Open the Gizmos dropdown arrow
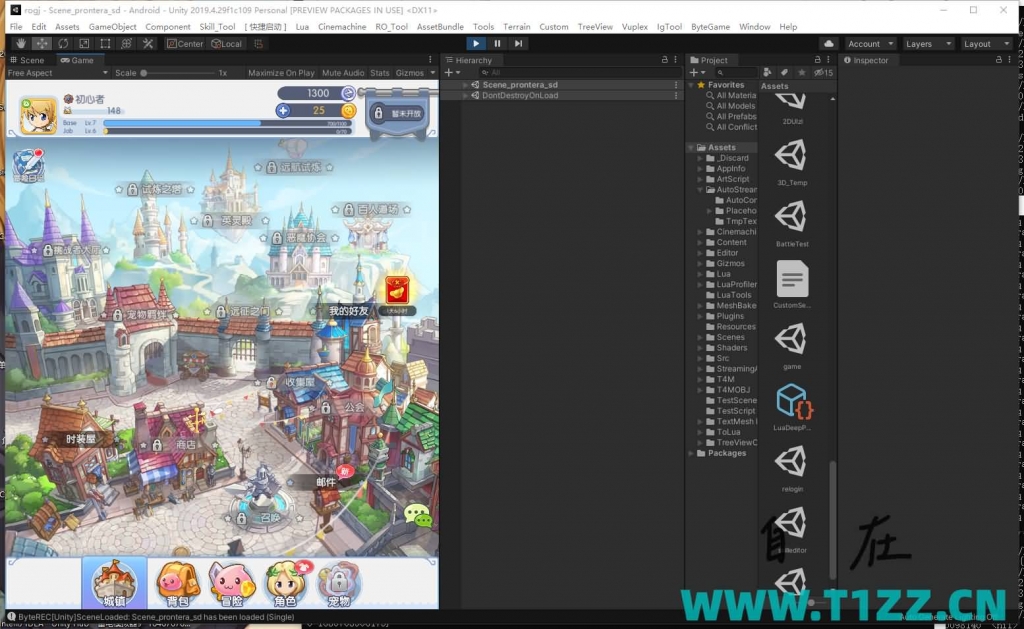This screenshot has width=1024, height=629. (432, 73)
